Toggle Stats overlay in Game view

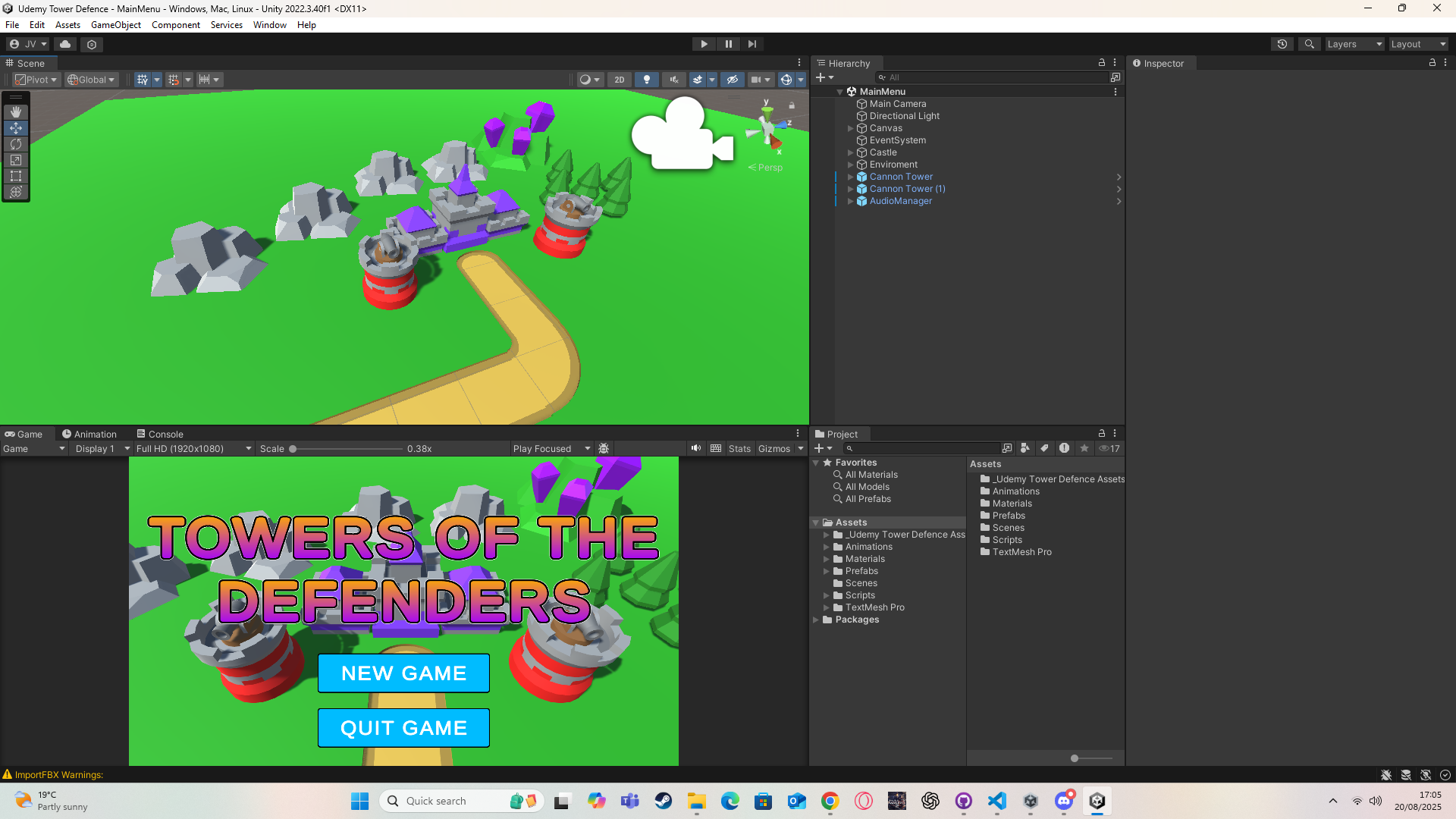(739, 448)
